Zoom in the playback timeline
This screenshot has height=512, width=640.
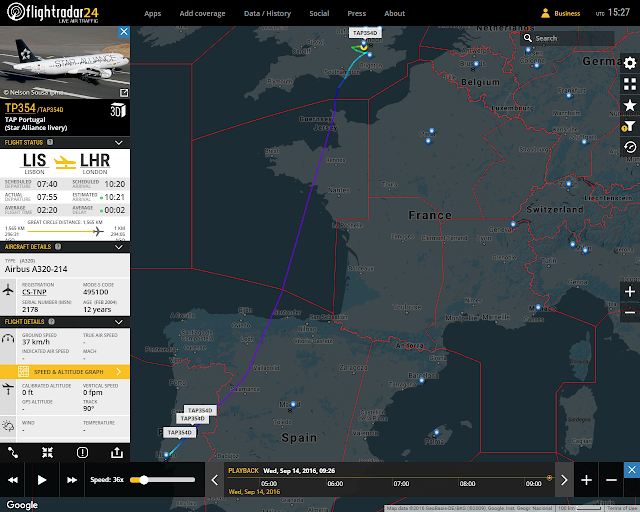click(x=586, y=480)
